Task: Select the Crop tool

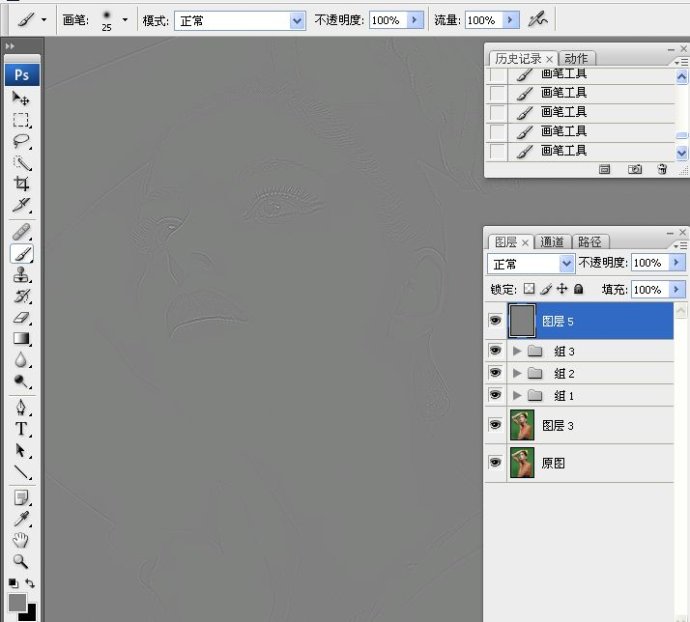Action: pos(21,184)
